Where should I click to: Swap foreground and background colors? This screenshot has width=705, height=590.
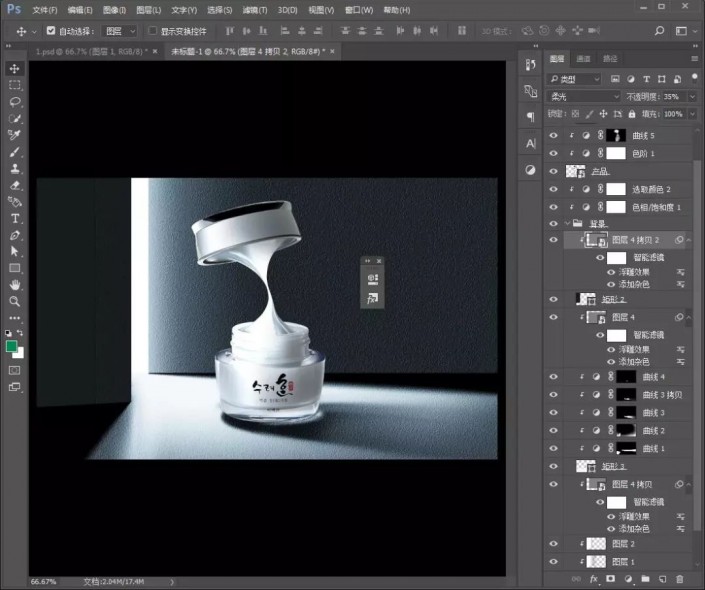20,332
